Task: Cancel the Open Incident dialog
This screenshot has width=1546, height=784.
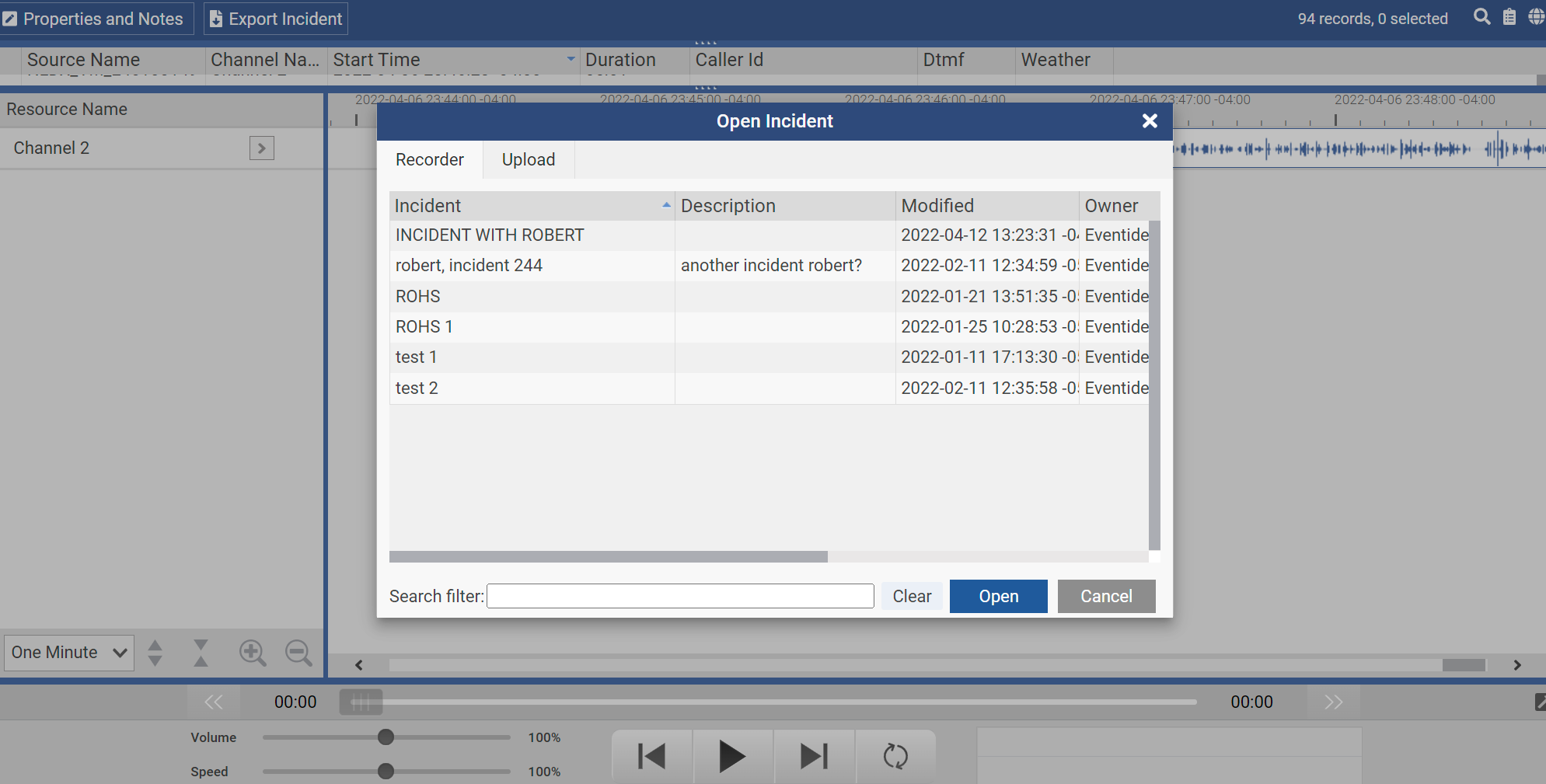Action: pos(1106,597)
